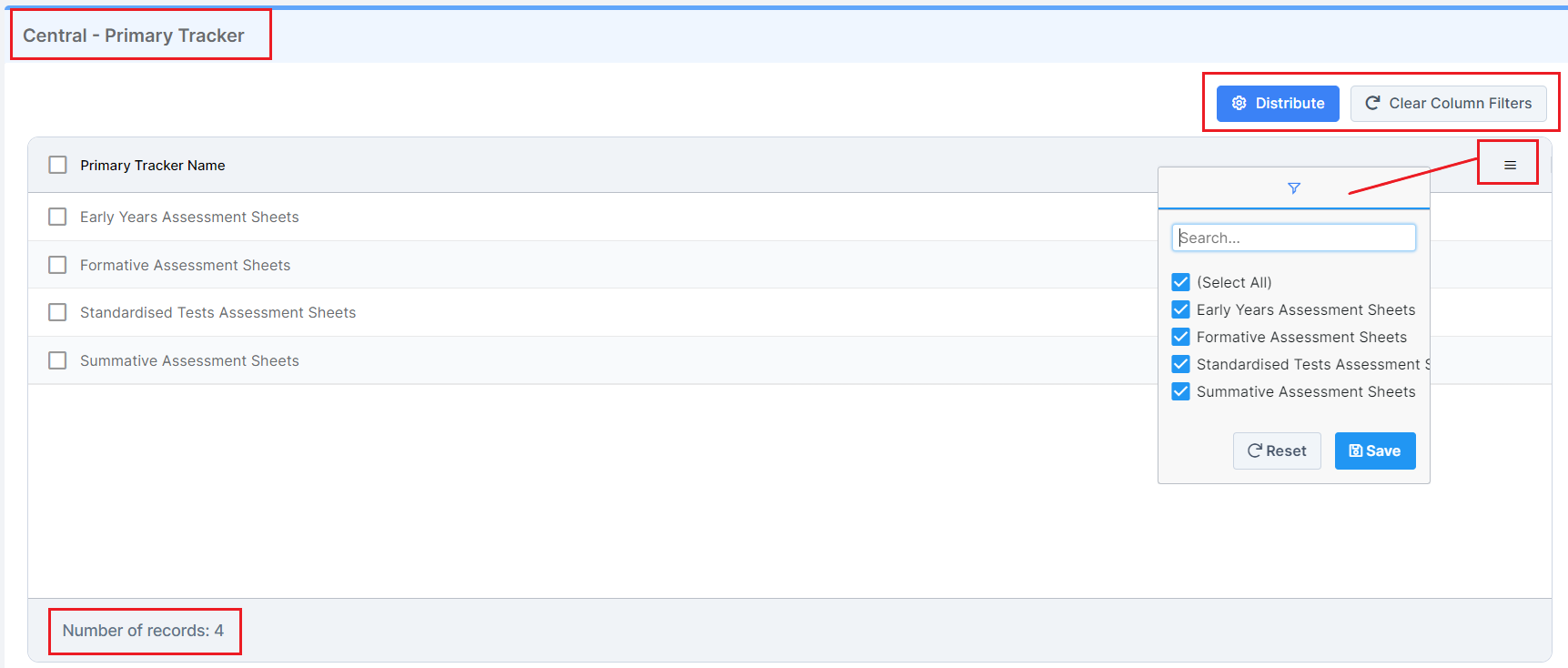Image resolution: width=1568 pixels, height=668 pixels.
Task: Click the Distribute button
Action: [1277, 104]
